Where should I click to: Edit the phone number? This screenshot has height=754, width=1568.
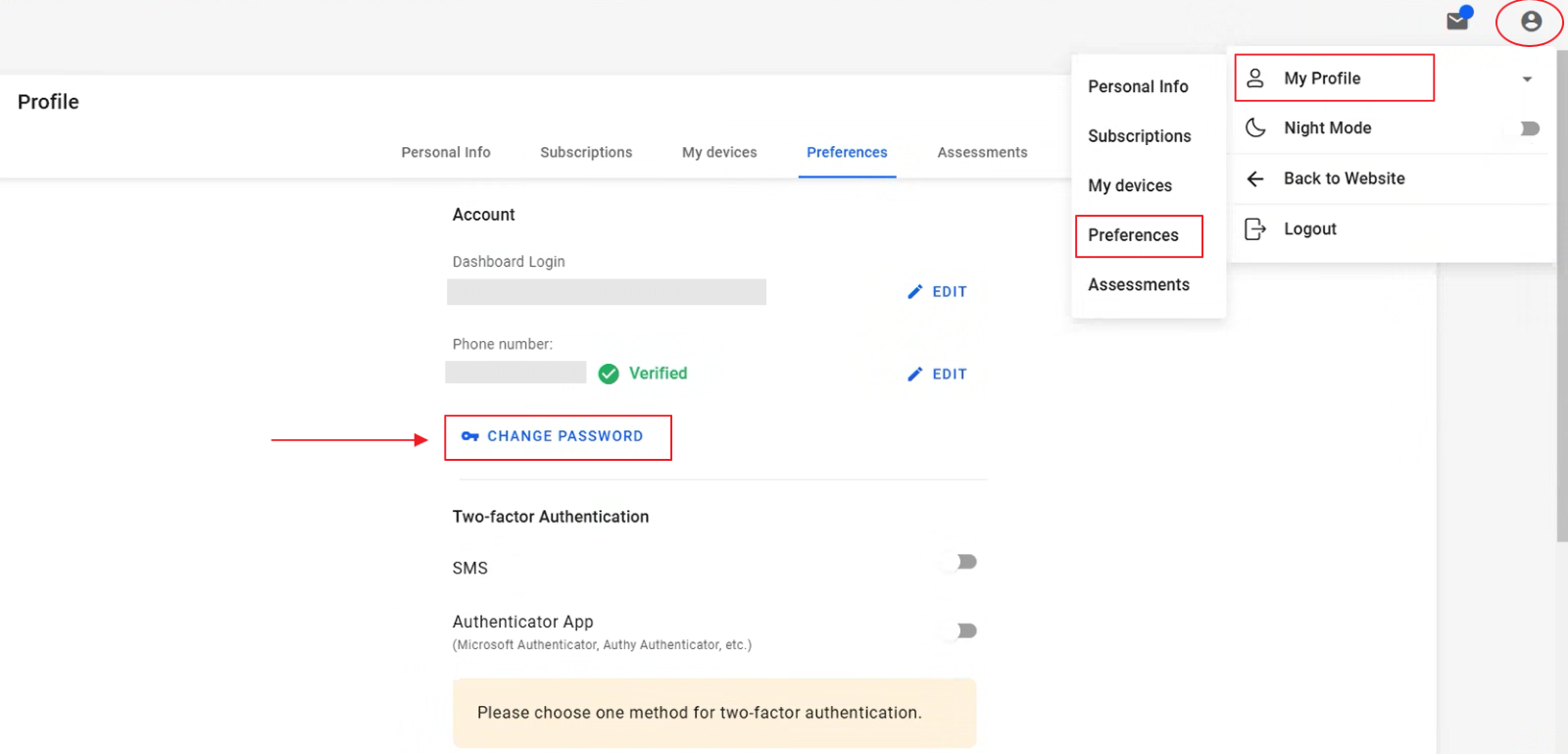(x=938, y=374)
